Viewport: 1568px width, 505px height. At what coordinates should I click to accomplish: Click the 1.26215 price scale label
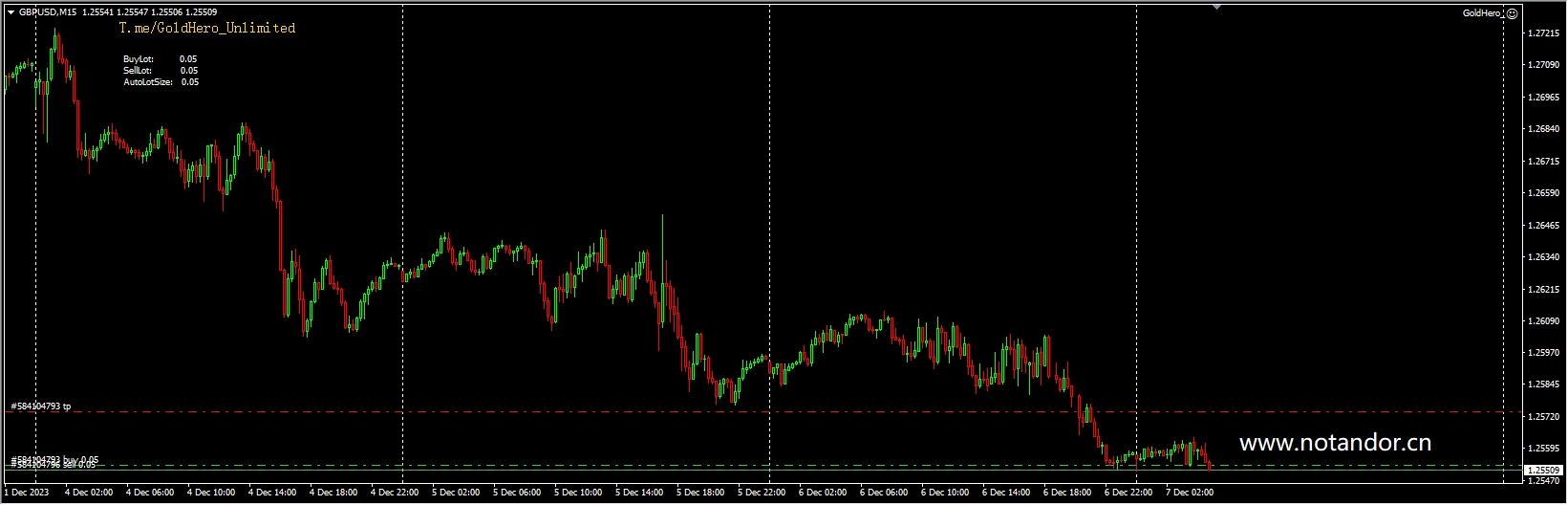click(1545, 290)
